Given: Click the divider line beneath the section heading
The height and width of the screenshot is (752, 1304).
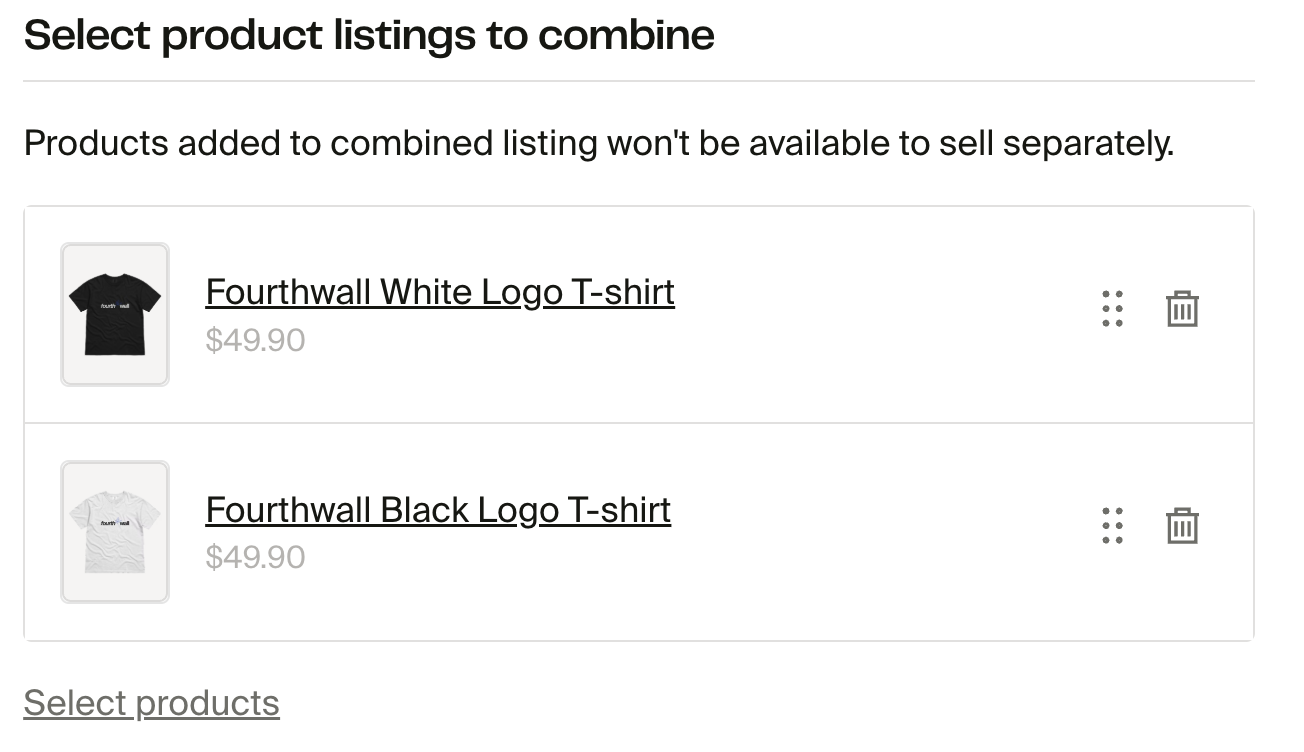Looking at the screenshot, I should [638, 81].
